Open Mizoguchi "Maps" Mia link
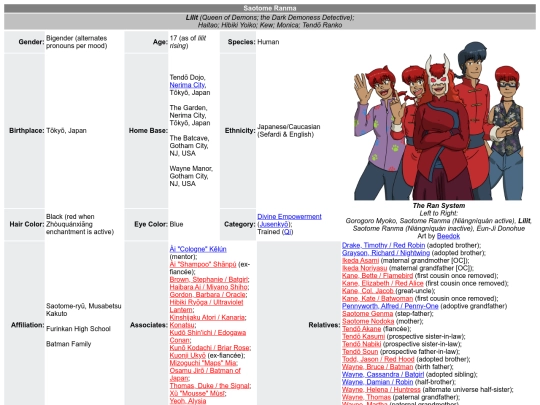540x405 pixels. tap(203, 363)
